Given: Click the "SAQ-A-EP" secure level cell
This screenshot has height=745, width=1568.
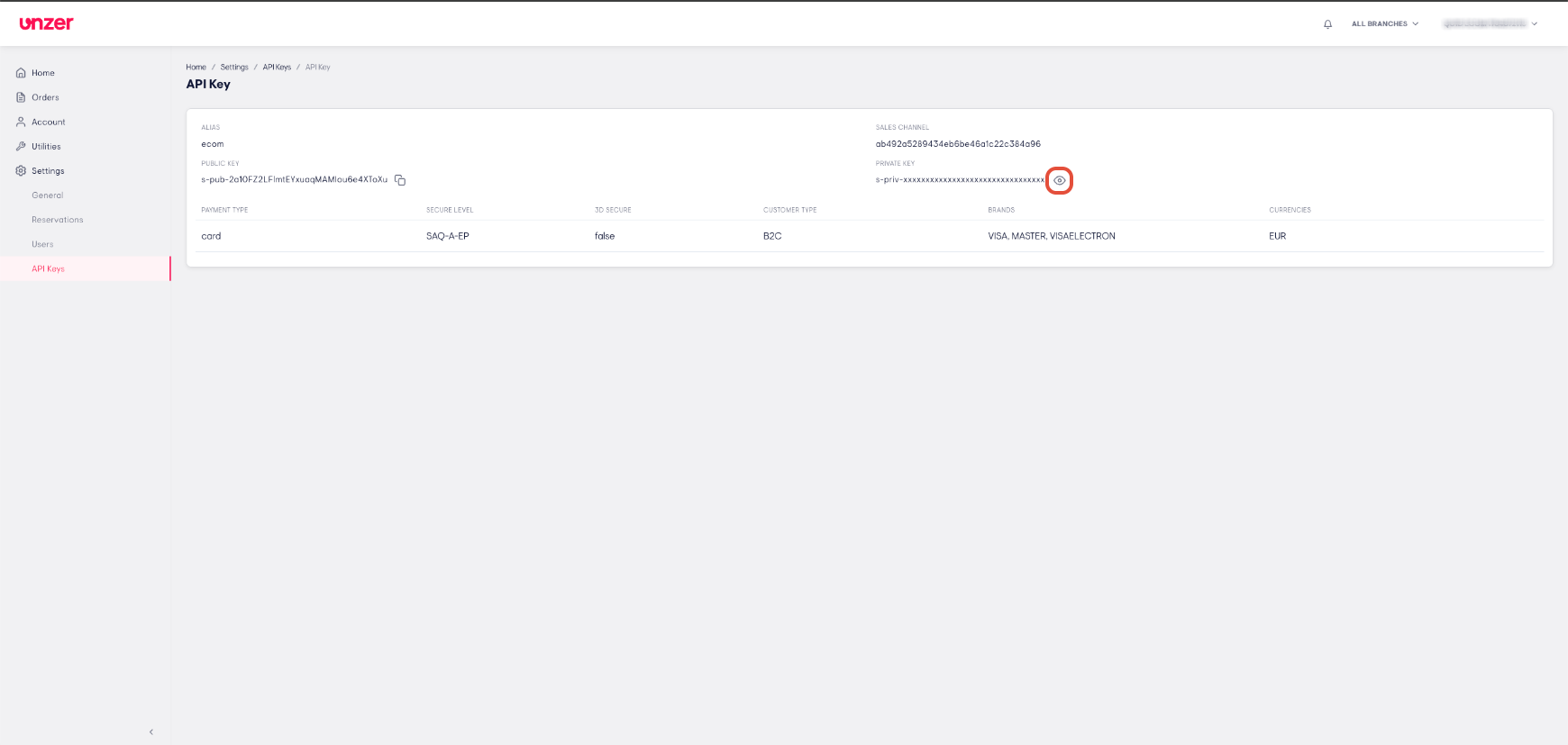Looking at the screenshot, I should coord(448,236).
